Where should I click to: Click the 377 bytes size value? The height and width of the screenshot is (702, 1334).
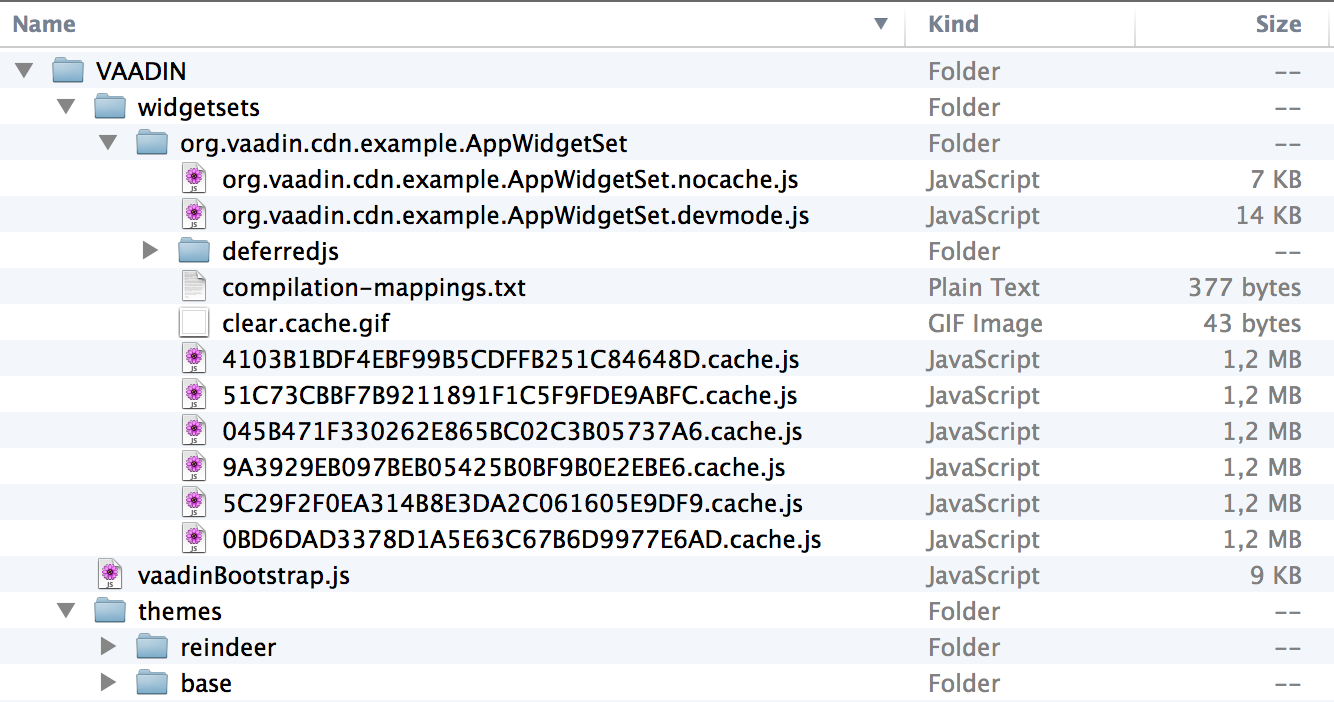[1245, 287]
